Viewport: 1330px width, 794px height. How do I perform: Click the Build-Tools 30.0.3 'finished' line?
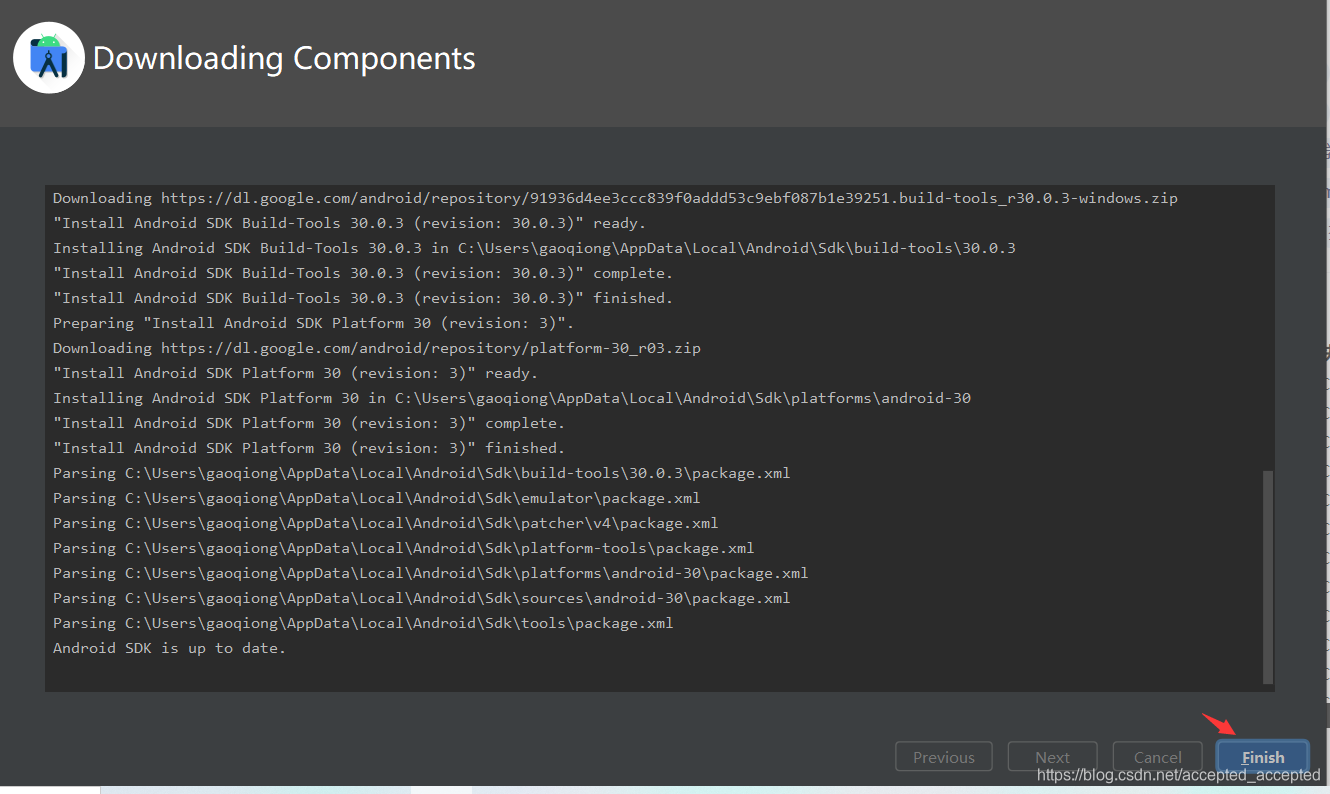point(363,298)
